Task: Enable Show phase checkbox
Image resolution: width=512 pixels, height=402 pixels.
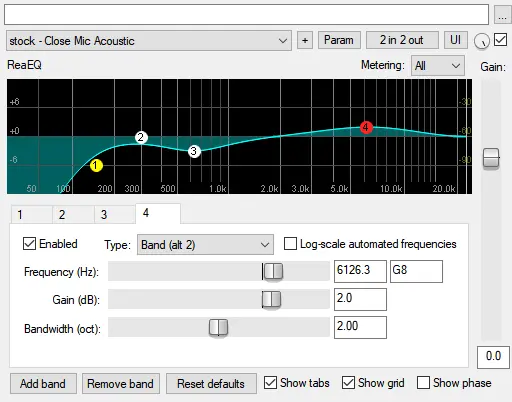Action: click(423, 383)
